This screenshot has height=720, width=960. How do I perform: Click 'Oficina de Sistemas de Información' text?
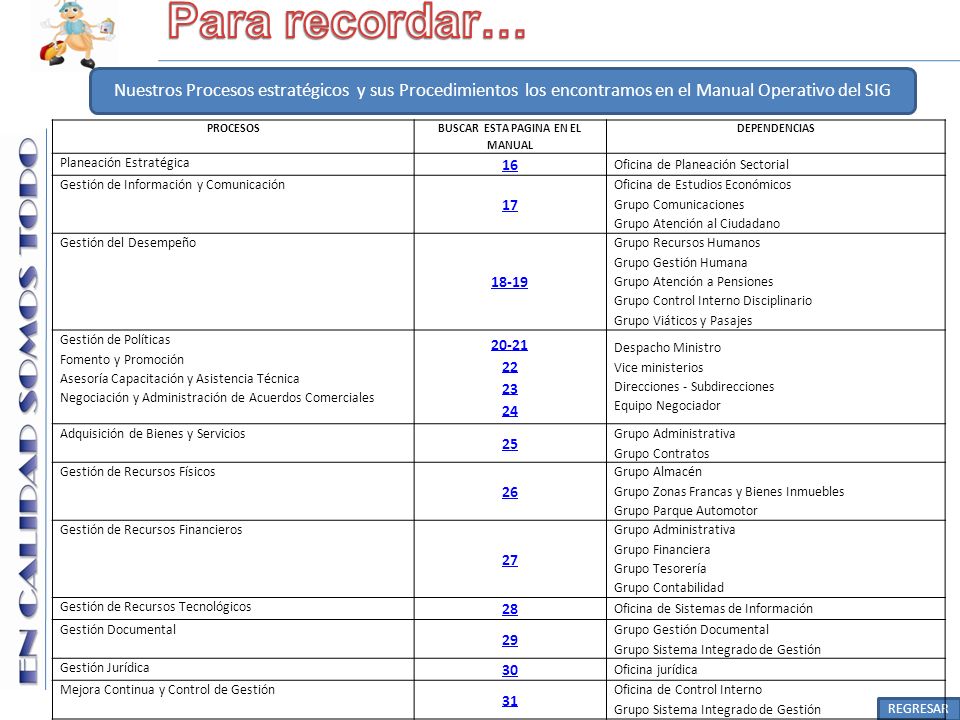point(713,609)
